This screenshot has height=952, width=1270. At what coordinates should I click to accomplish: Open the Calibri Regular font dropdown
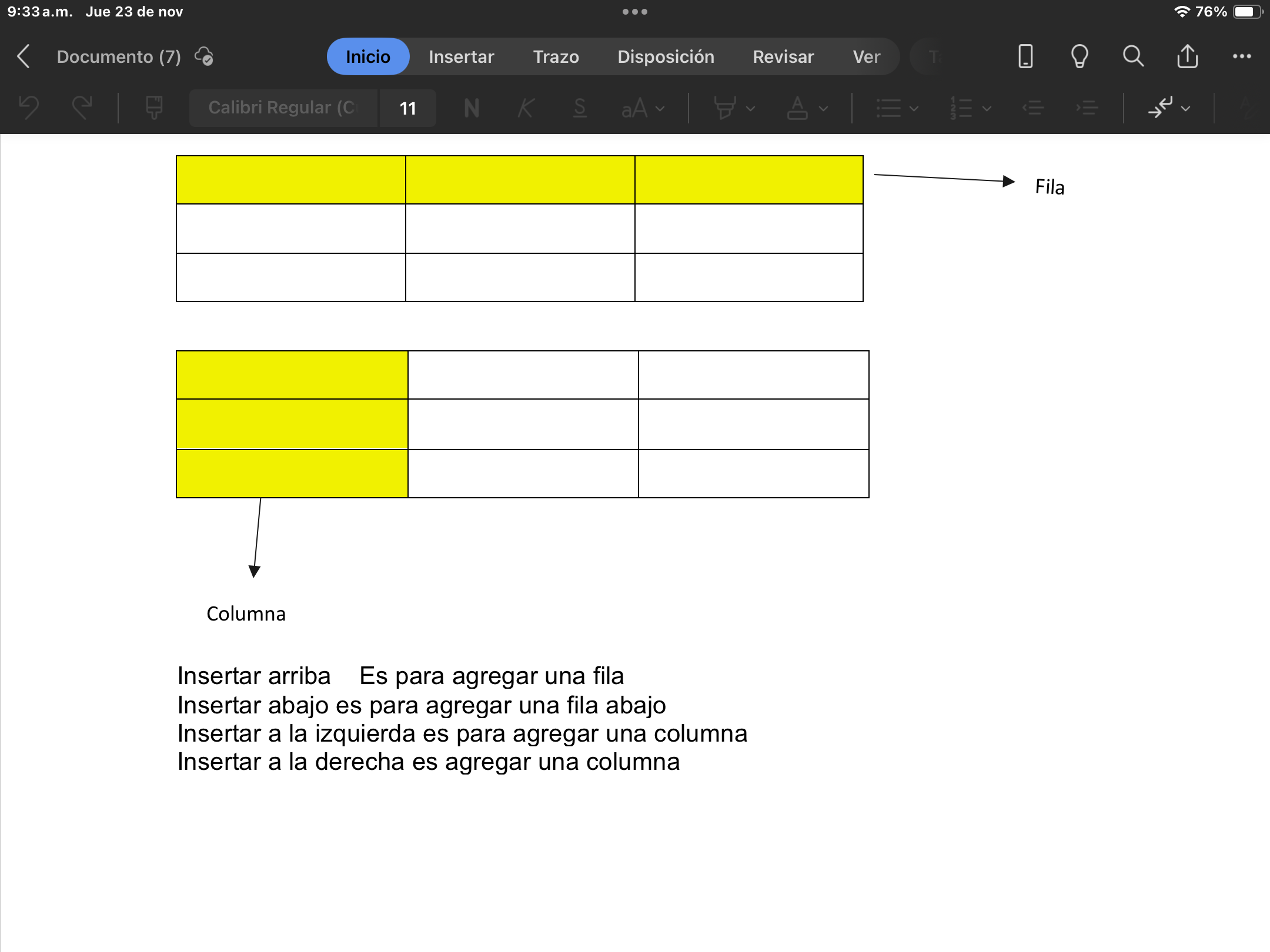(283, 108)
